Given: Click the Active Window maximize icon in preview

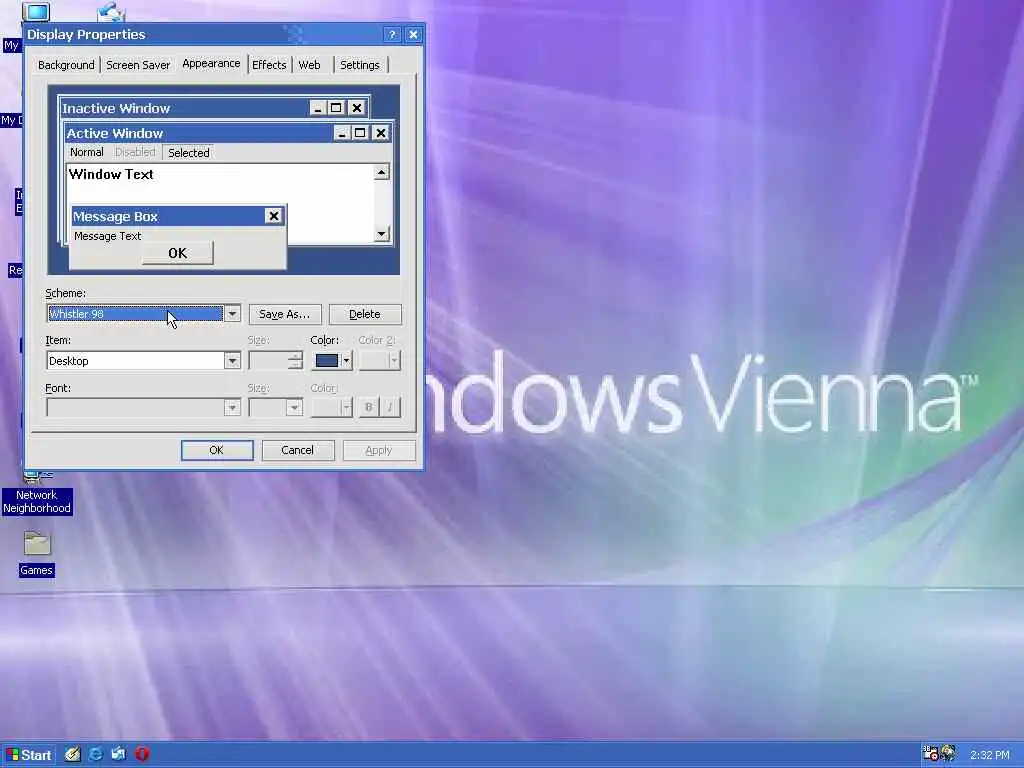Looking at the screenshot, I should [x=360, y=133].
